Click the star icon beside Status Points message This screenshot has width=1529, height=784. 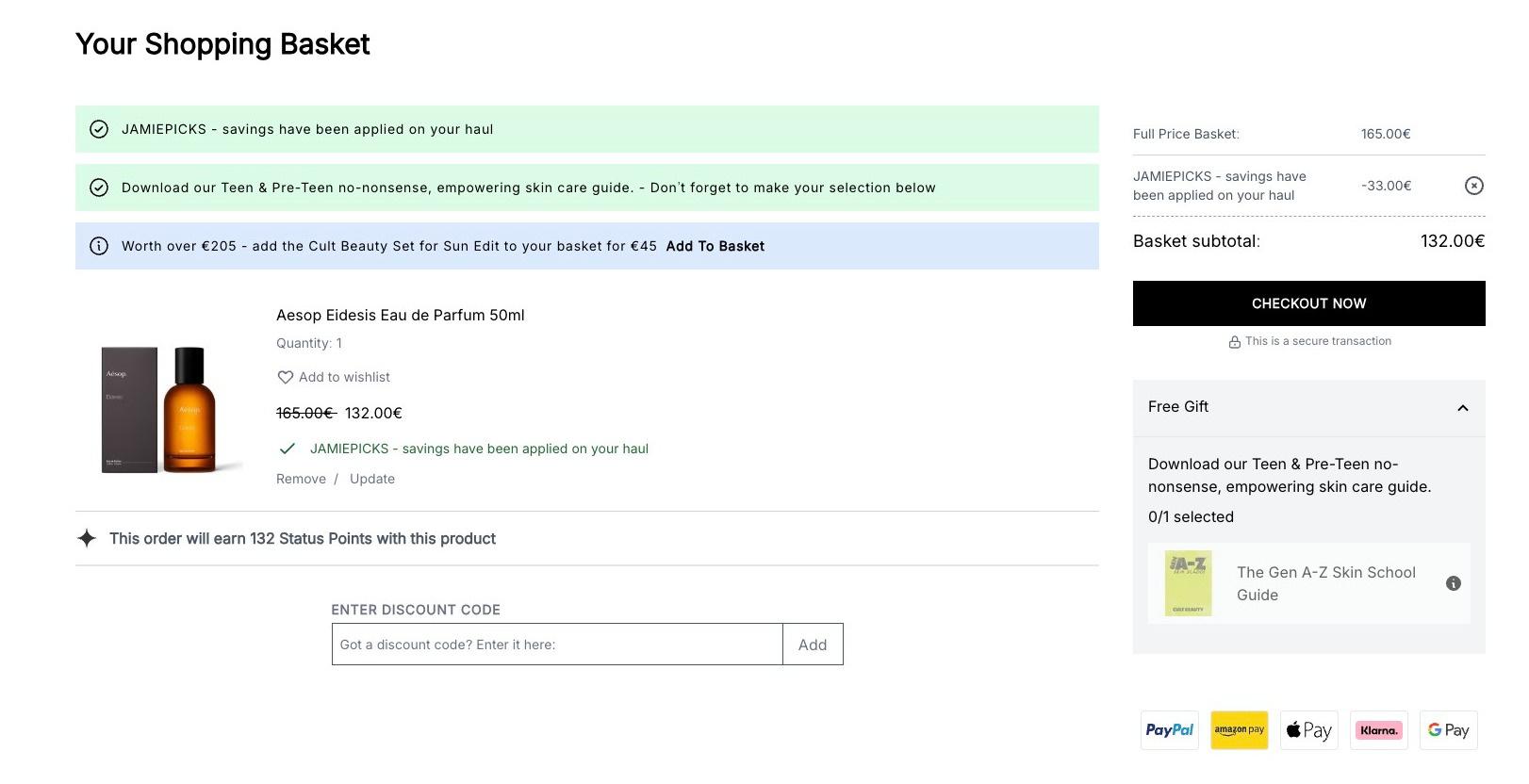tap(87, 538)
